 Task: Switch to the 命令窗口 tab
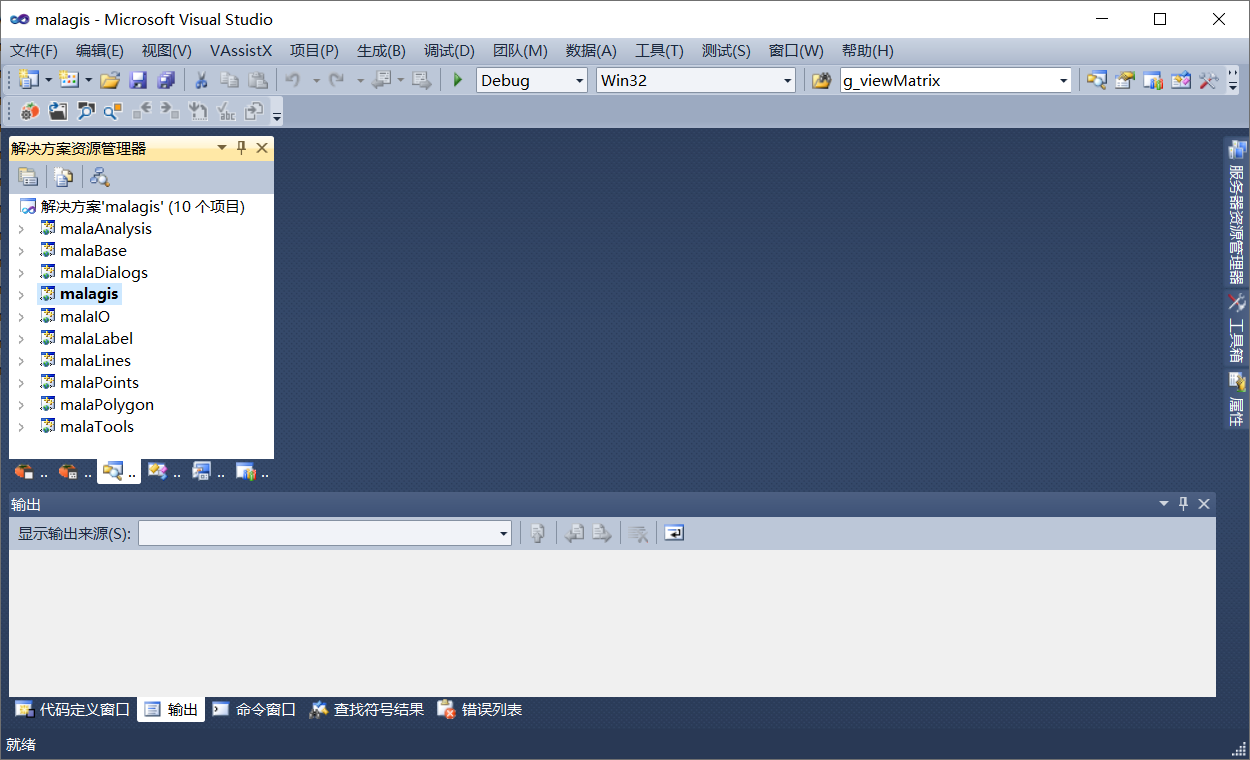coord(254,709)
